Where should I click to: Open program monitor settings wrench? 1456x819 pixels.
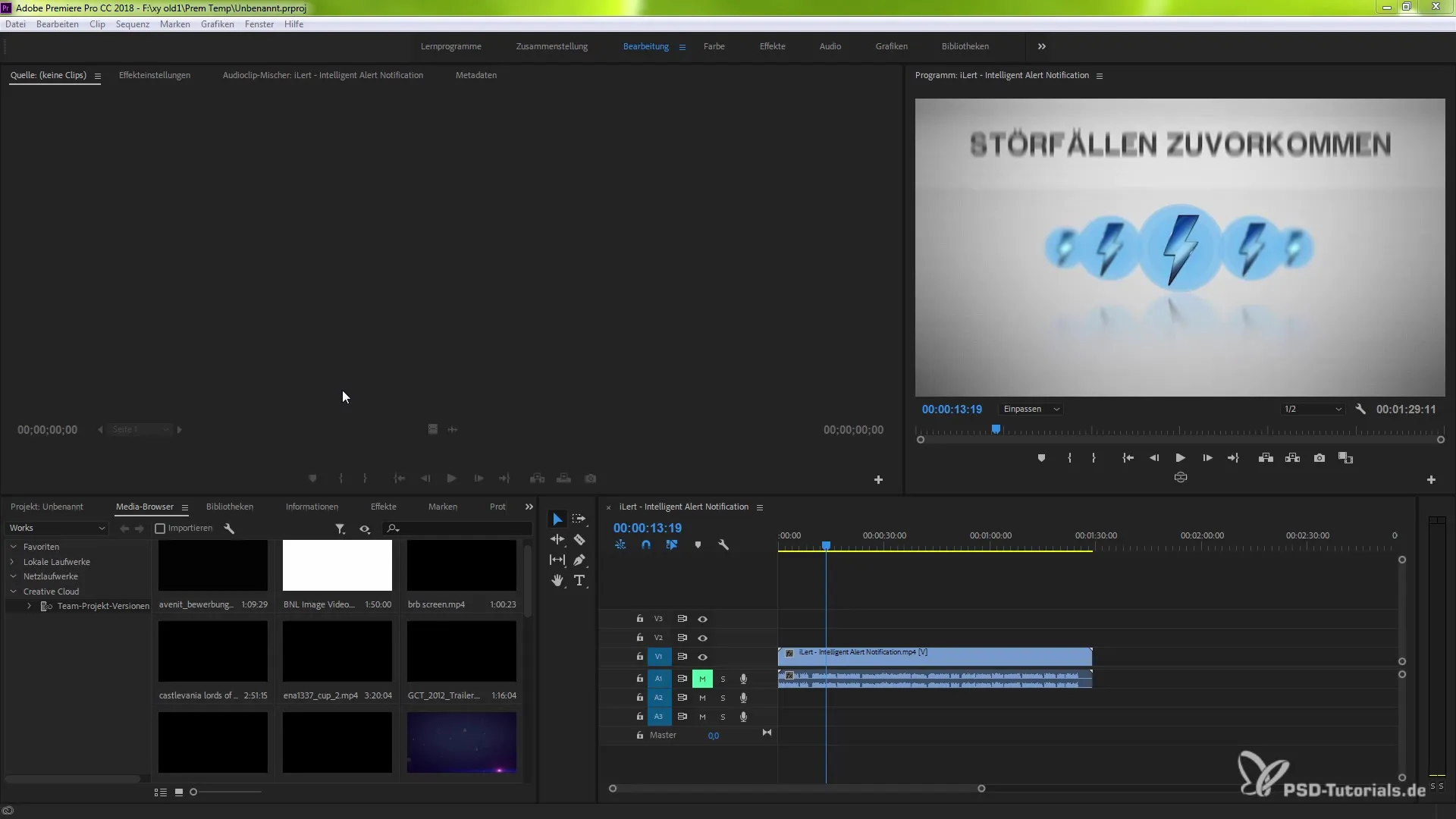1360,409
